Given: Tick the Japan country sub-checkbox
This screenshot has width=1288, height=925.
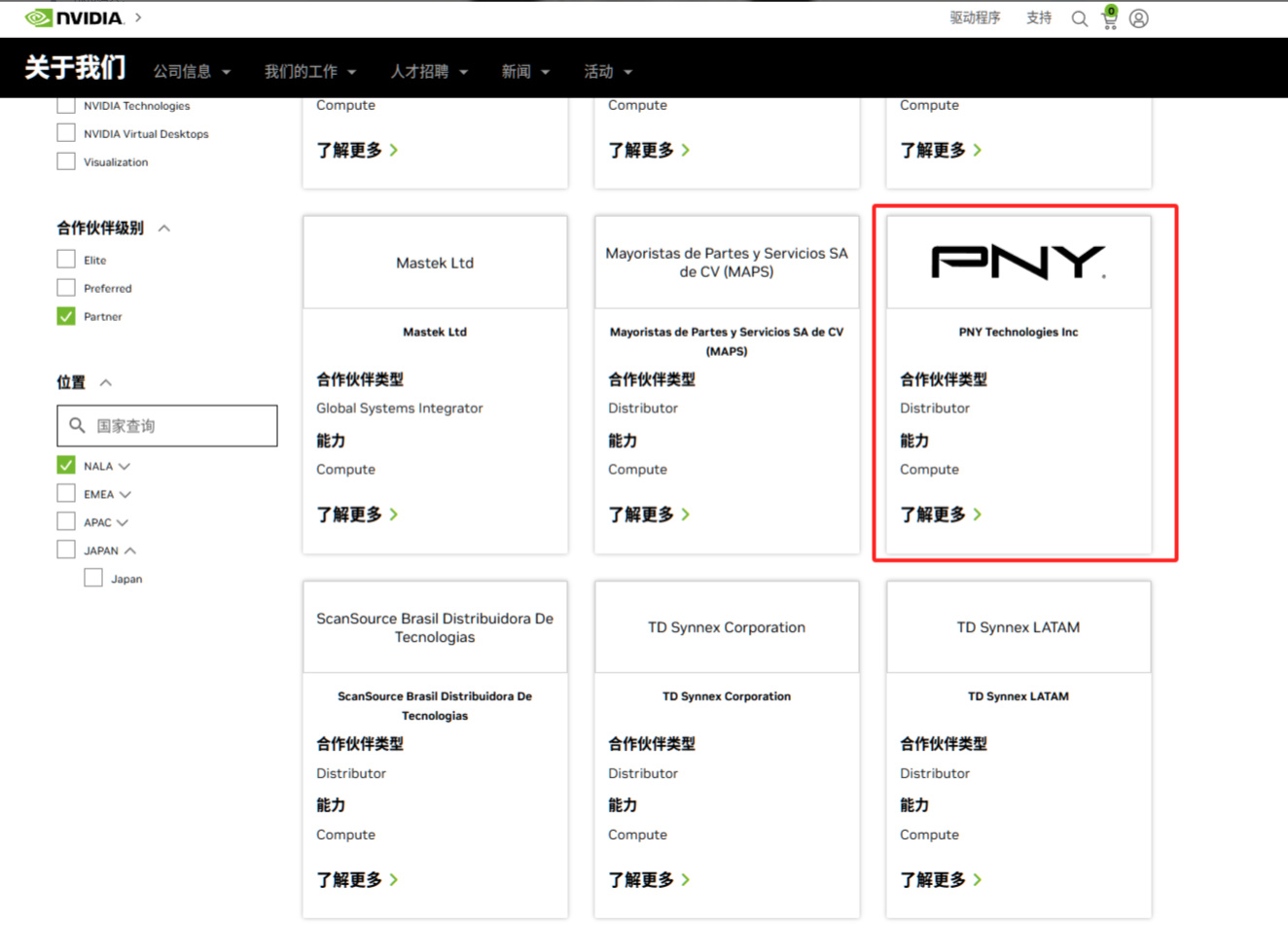Looking at the screenshot, I should tap(93, 579).
